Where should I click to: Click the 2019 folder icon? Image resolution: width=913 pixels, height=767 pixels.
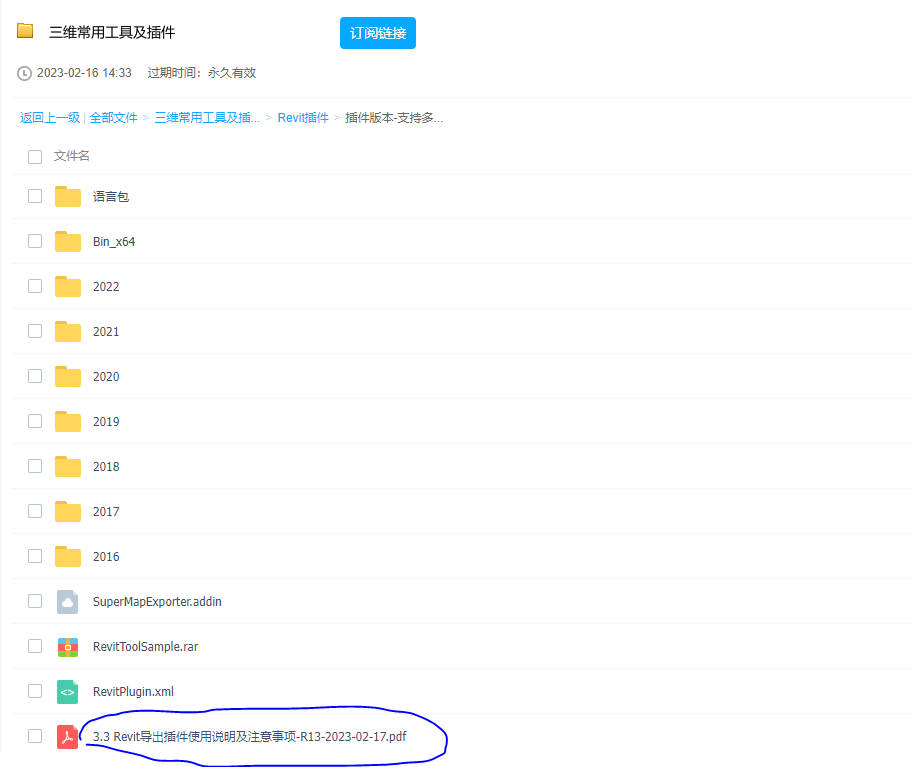(x=68, y=421)
